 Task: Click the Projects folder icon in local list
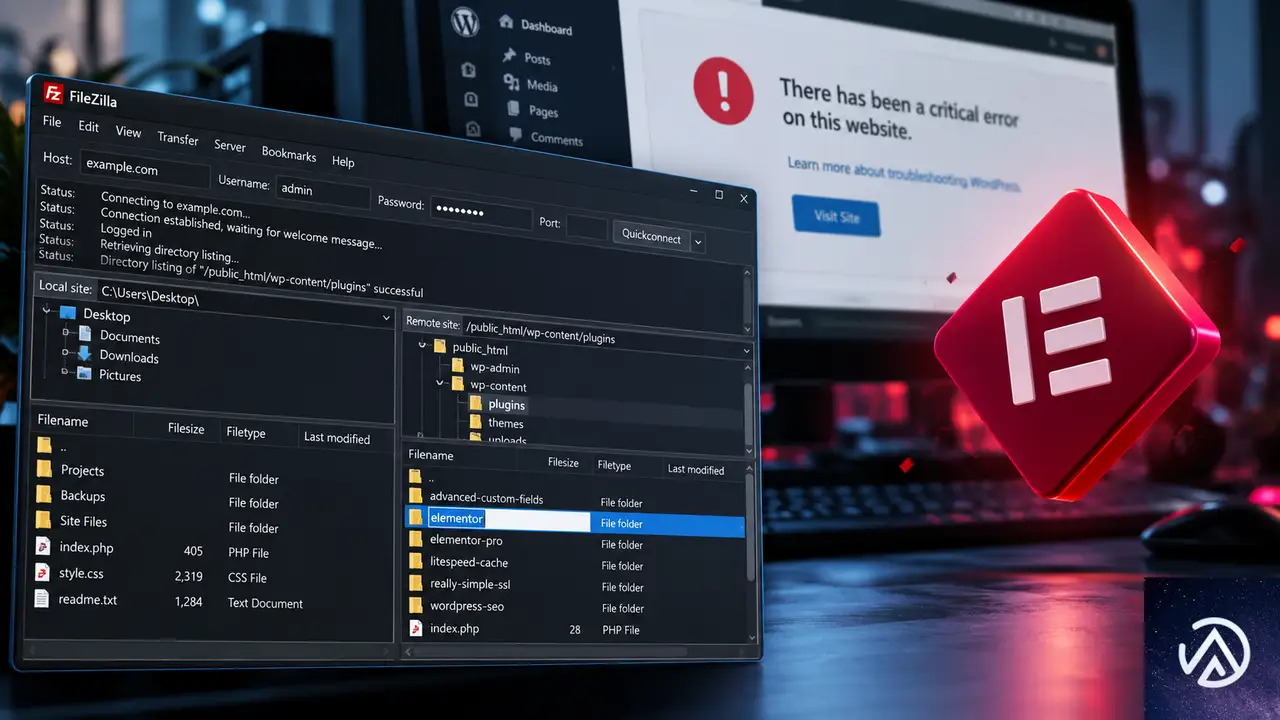point(44,468)
